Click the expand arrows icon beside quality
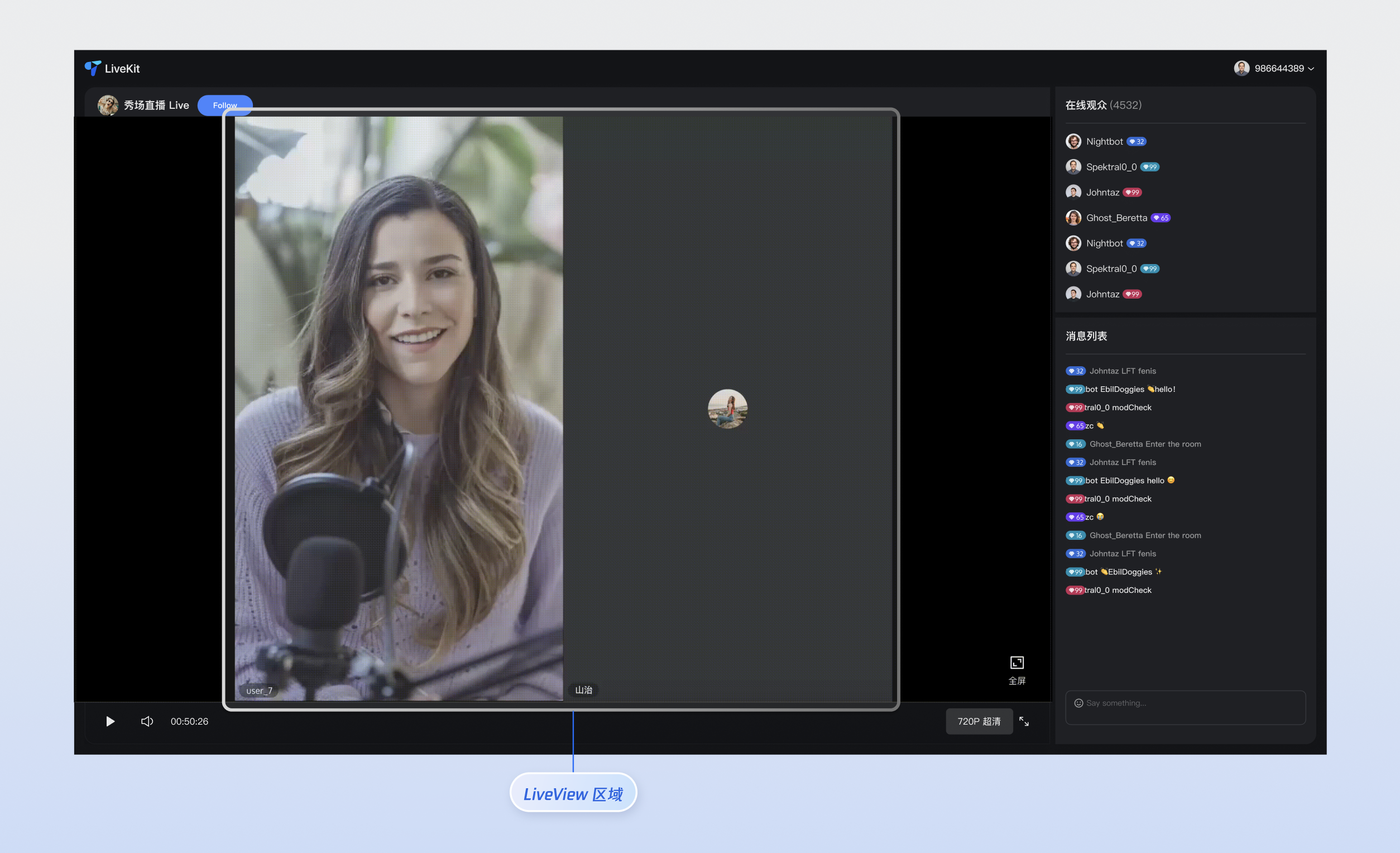The image size is (1400, 853). [1024, 721]
